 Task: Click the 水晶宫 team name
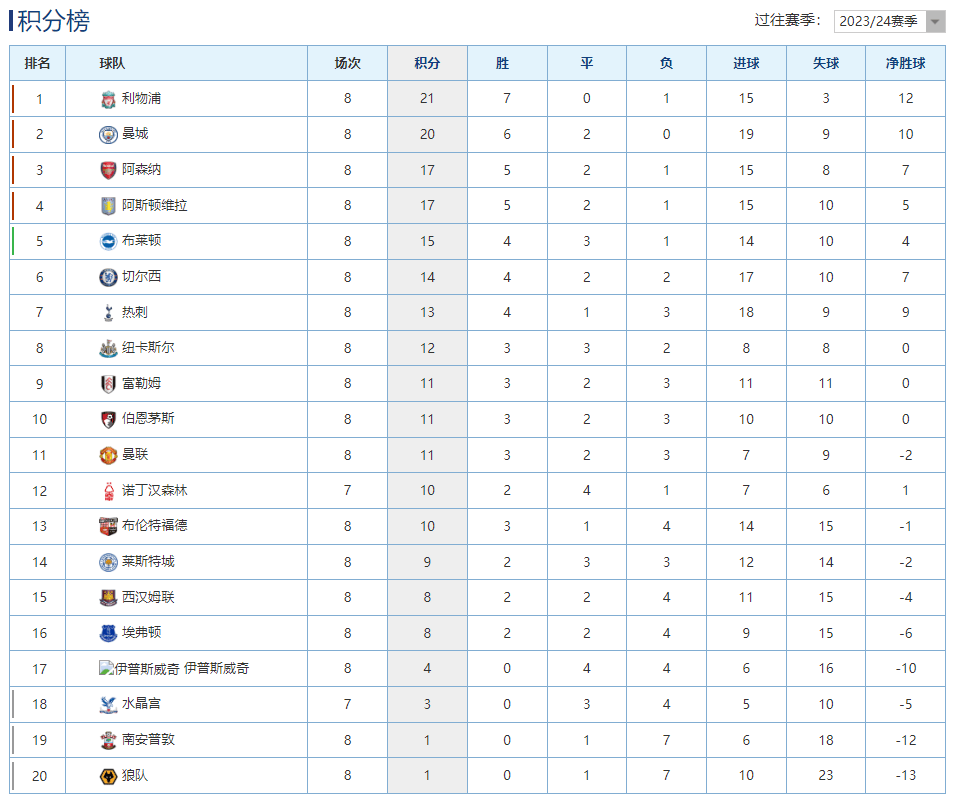click(141, 704)
